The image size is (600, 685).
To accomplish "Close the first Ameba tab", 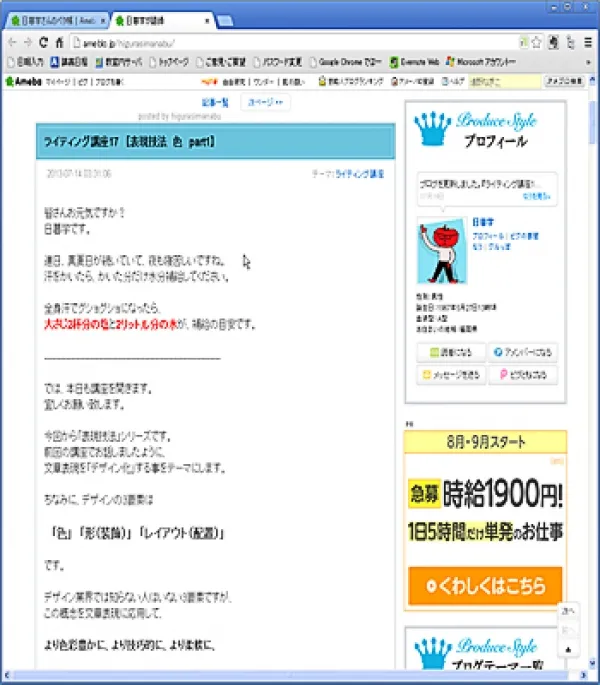I will pos(103,21).
